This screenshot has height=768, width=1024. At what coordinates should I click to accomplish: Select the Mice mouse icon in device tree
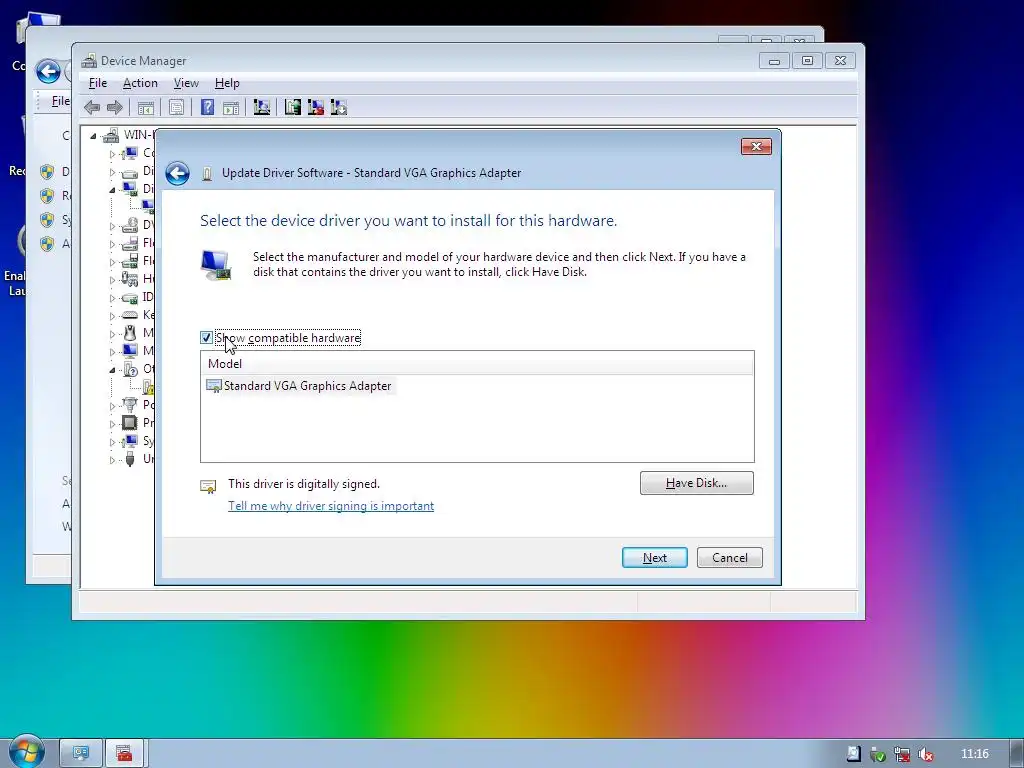click(130, 332)
